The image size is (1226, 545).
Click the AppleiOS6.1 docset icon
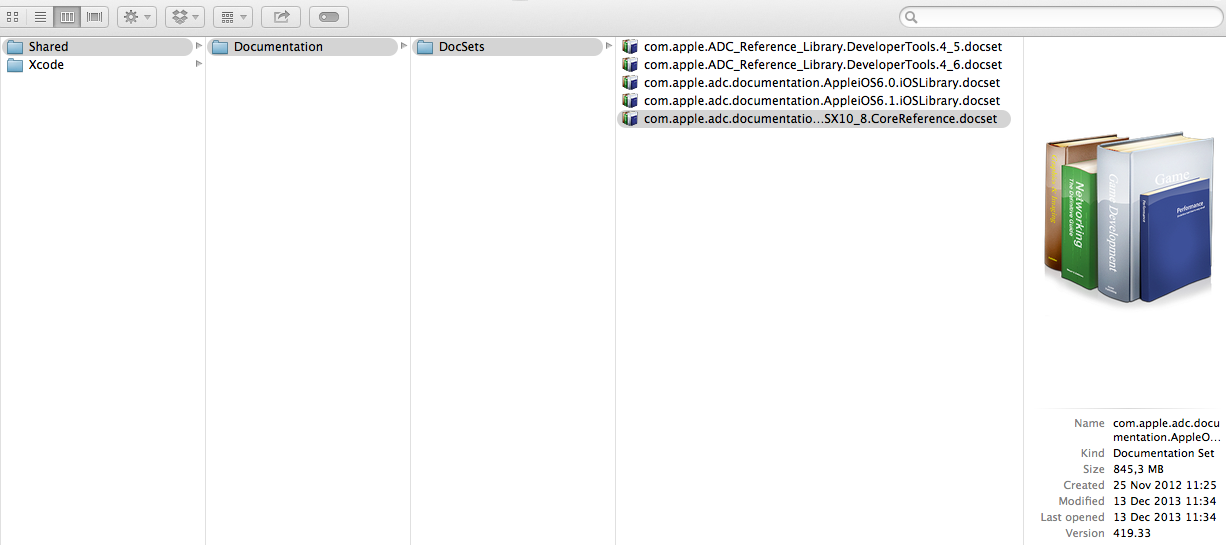click(630, 101)
